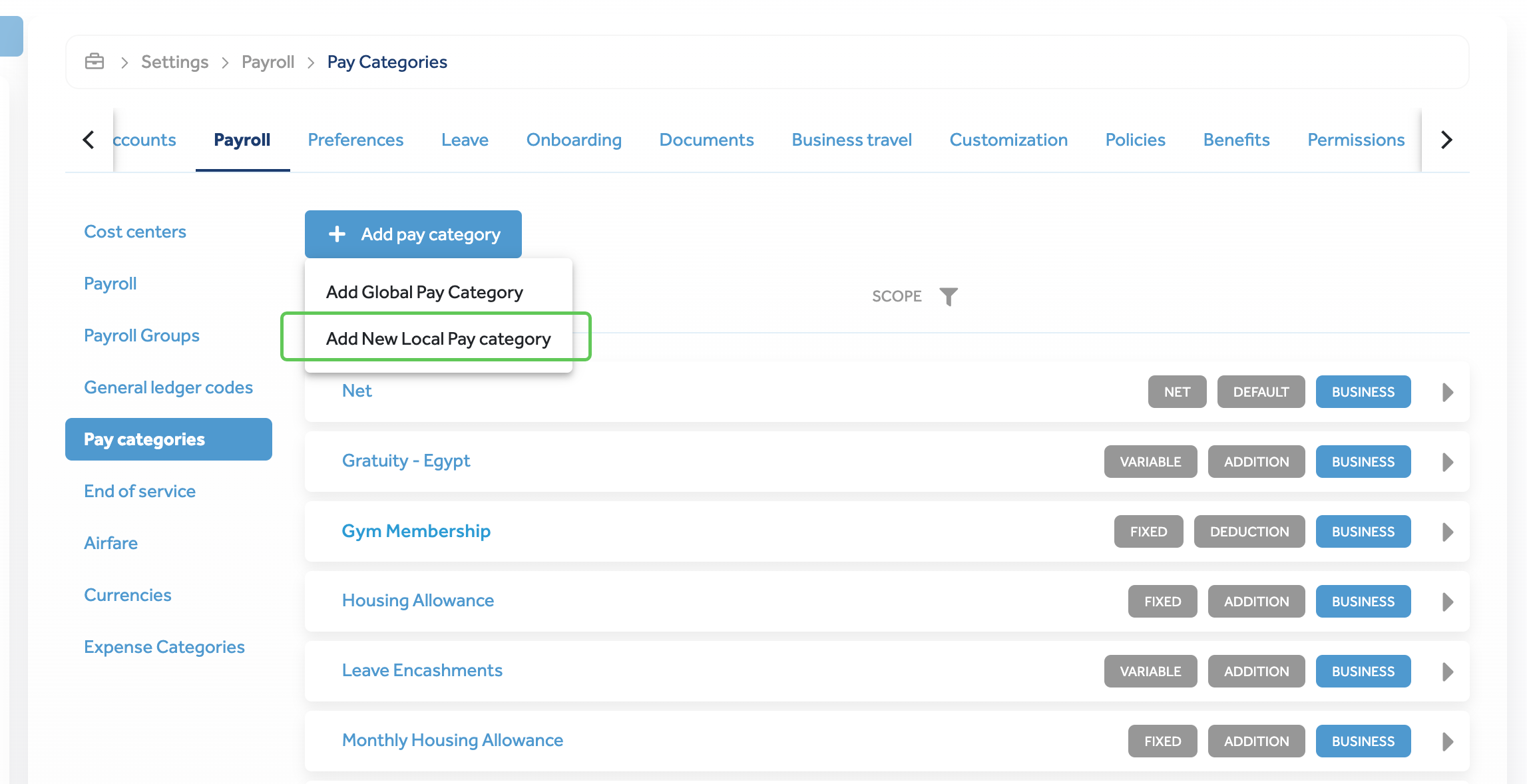Image resolution: width=1527 pixels, height=784 pixels.
Task: Click the arrow on Leave Encashments row
Action: click(x=1446, y=671)
